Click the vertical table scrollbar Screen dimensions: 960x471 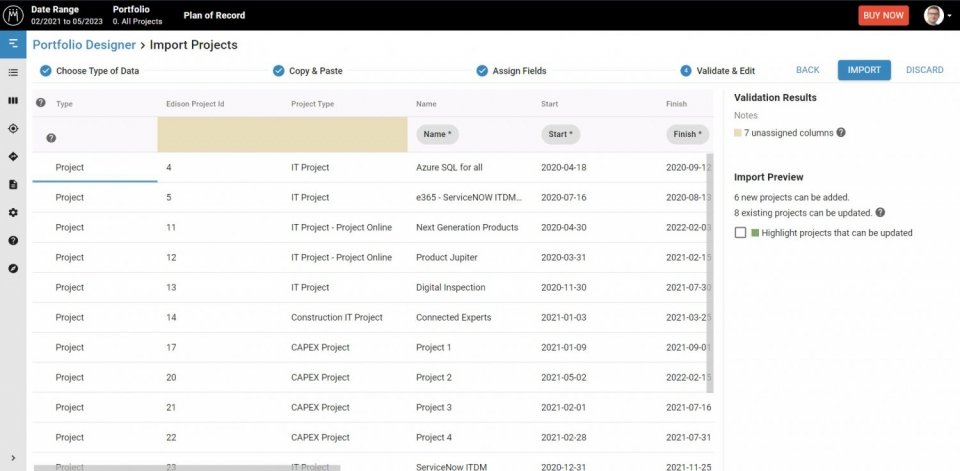(x=710, y=273)
